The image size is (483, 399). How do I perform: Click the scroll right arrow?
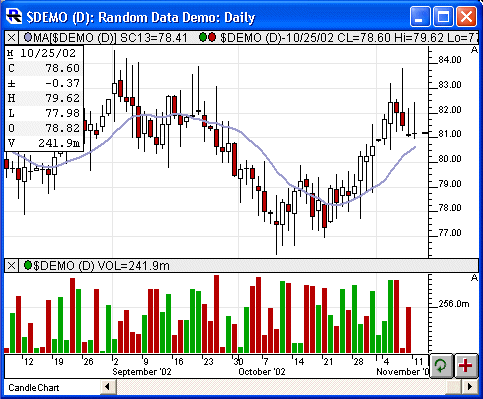(470, 387)
